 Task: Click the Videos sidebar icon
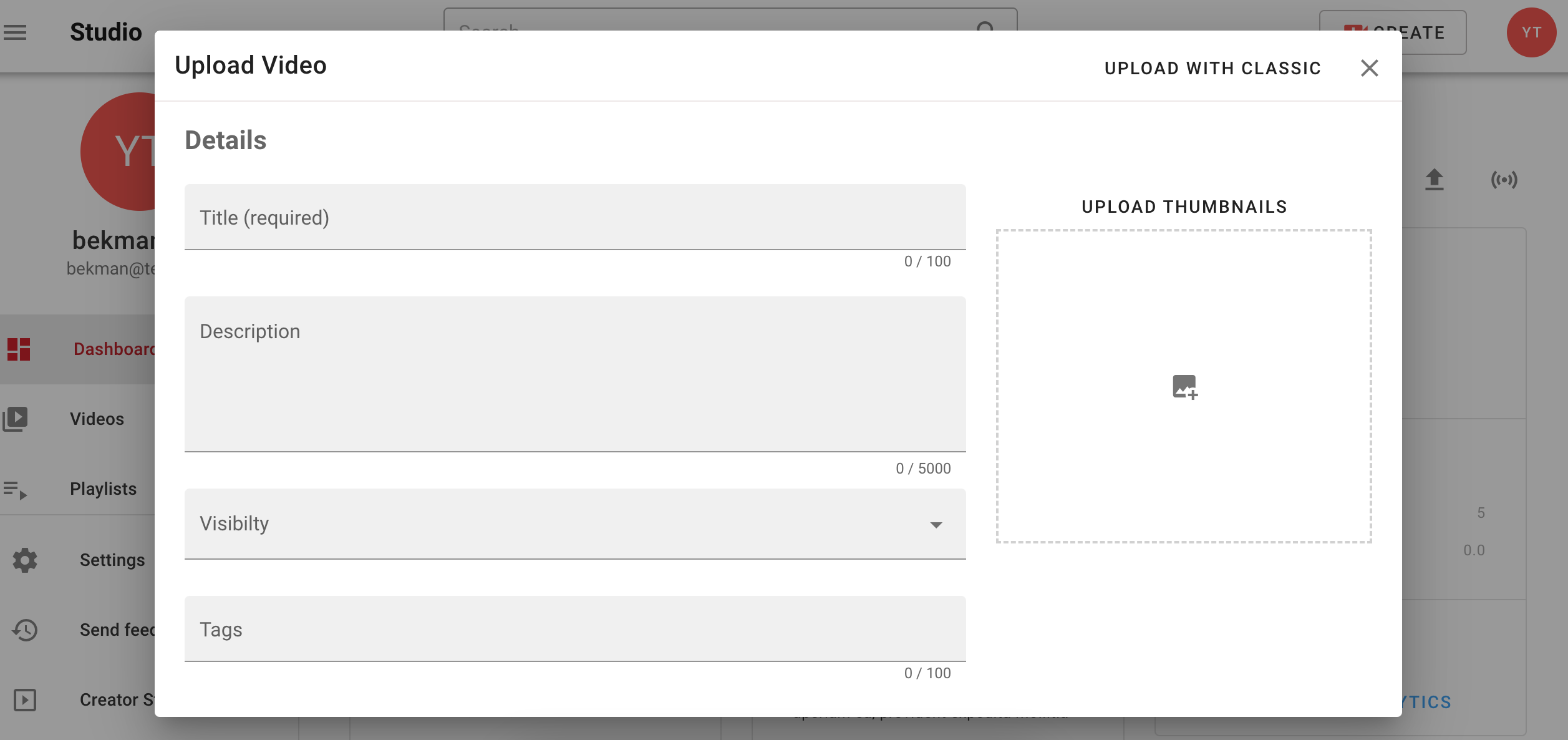17,418
